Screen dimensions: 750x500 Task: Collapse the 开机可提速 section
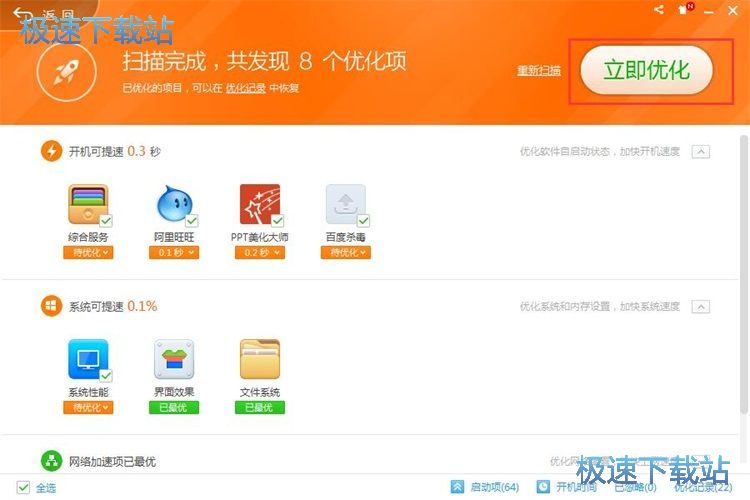[701, 152]
